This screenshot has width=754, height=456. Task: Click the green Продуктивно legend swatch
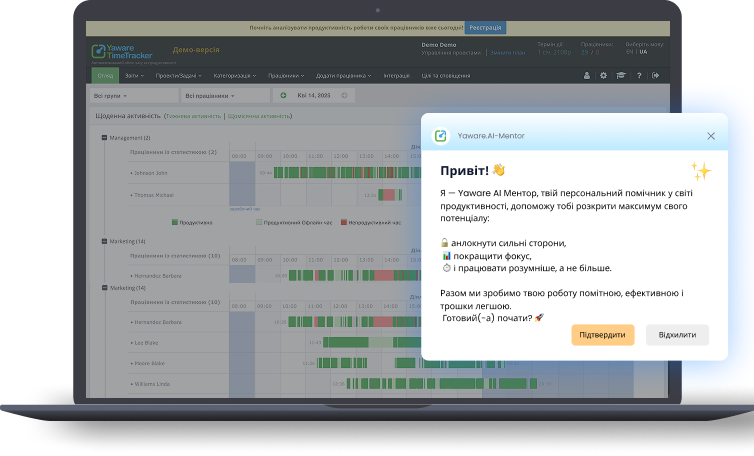click(175, 222)
